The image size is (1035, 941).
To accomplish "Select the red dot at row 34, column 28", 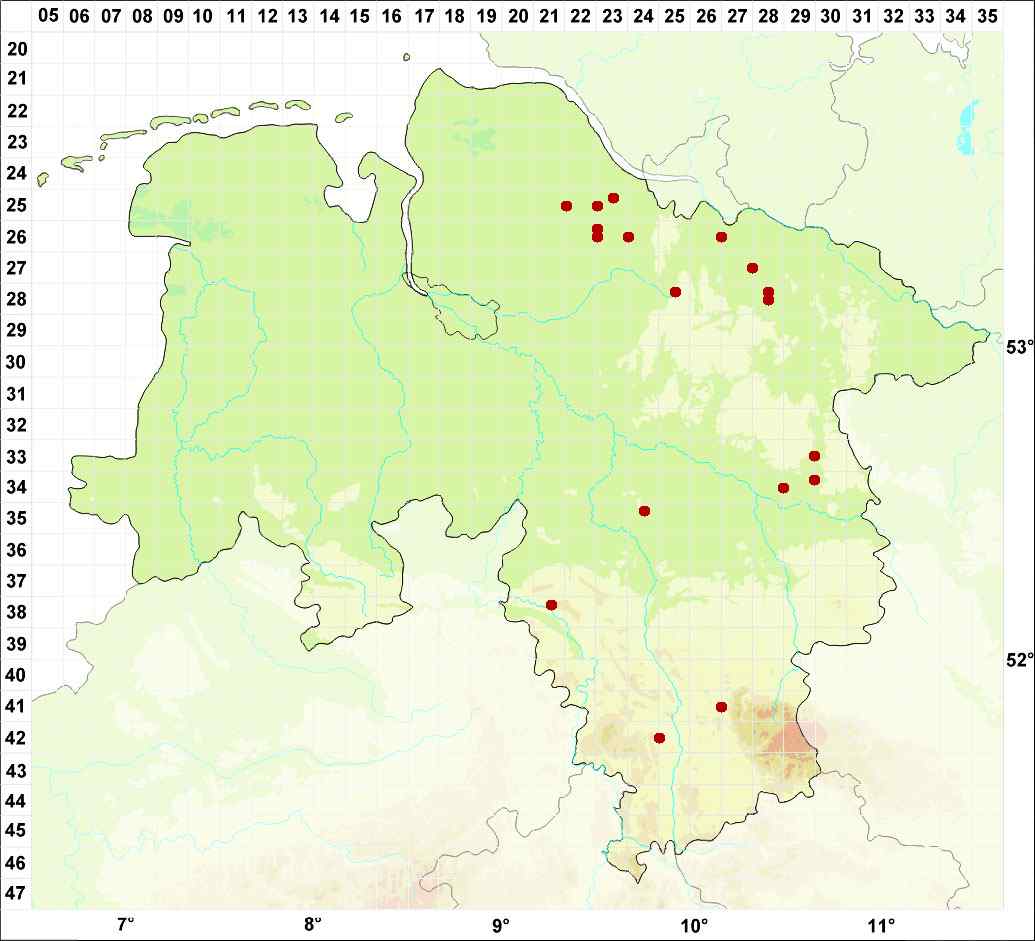I will tap(784, 488).
